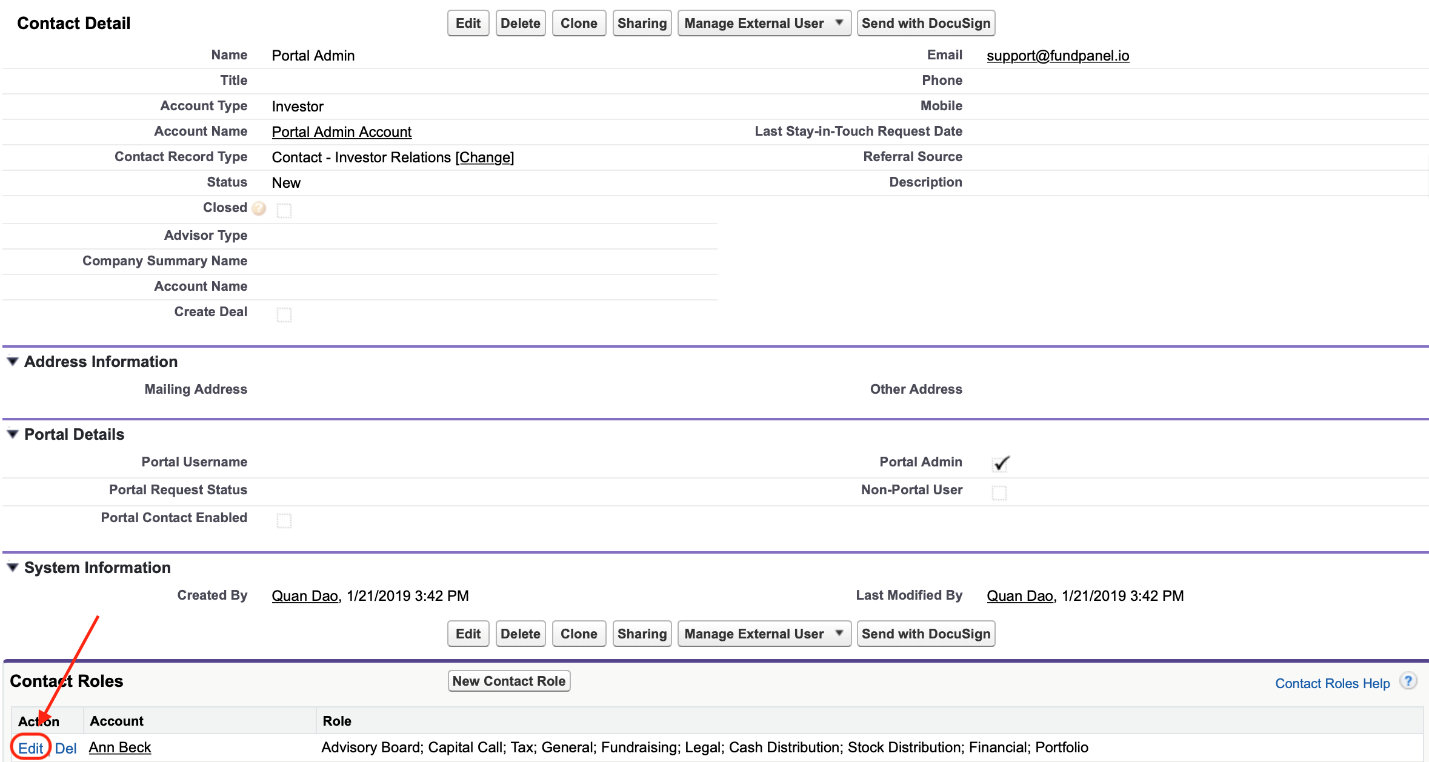Click the bottom Send with DocuSign button
The width and height of the screenshot is (1429, 762).
point(926,634)
